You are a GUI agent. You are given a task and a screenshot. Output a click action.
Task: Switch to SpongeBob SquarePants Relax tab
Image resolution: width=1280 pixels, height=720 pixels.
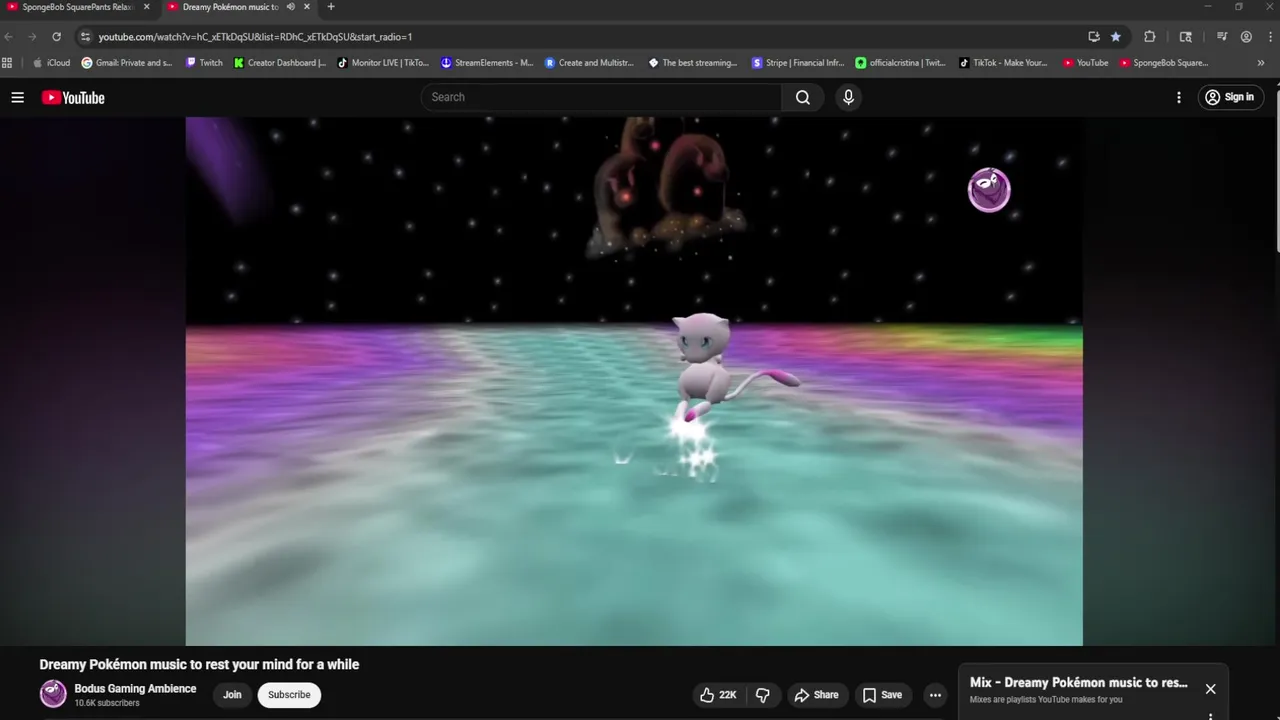[x=77, y=7]
